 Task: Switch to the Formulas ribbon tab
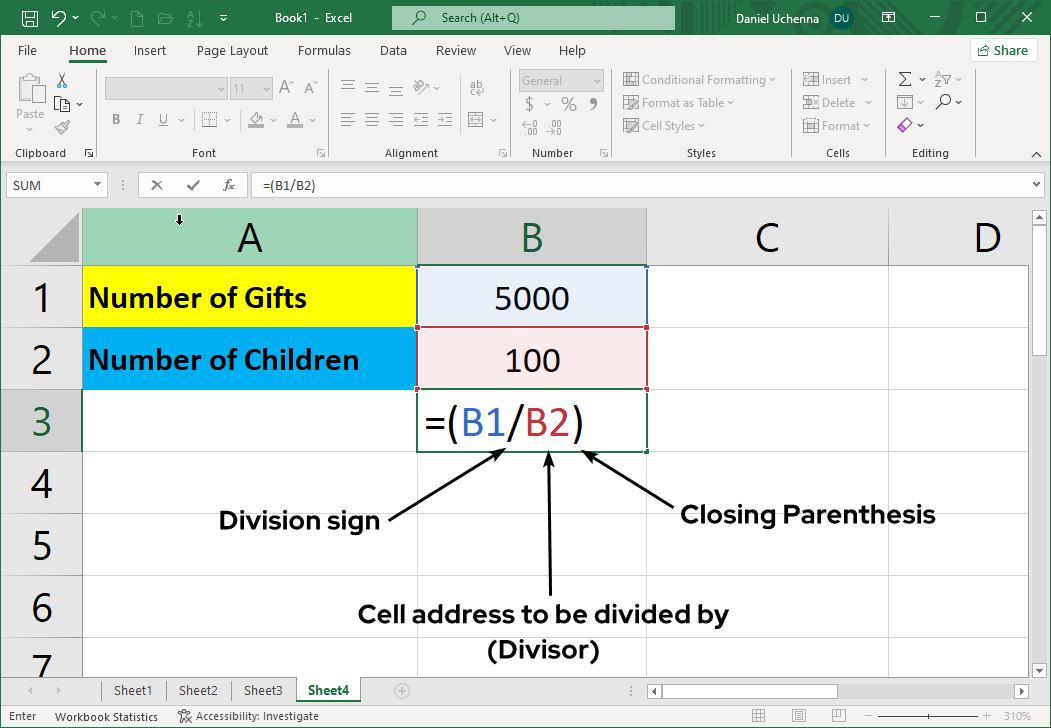click(324, 50)
